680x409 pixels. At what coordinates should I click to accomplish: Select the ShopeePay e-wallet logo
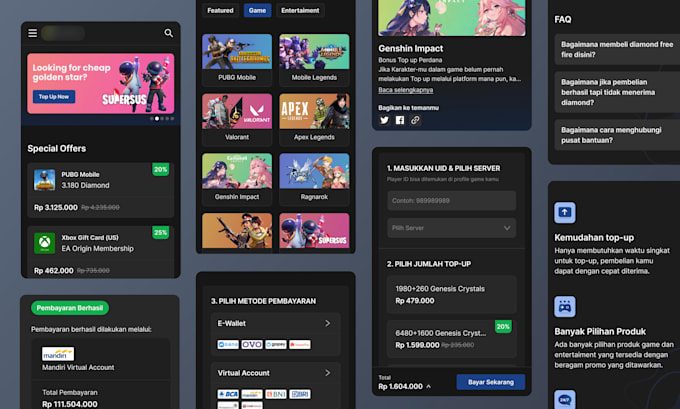tap(300, 344)
